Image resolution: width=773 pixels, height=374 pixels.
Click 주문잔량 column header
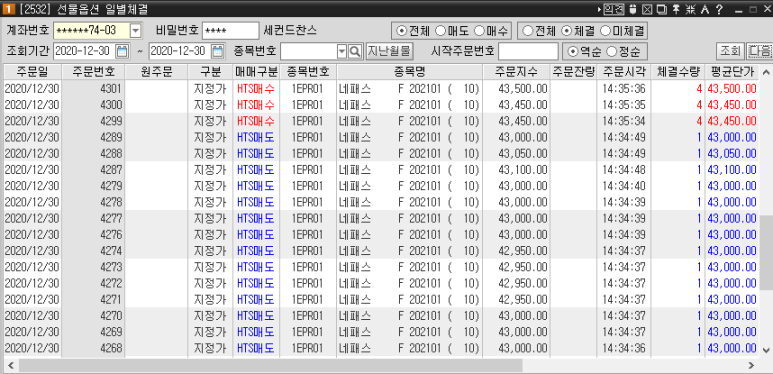coord(573,72)
